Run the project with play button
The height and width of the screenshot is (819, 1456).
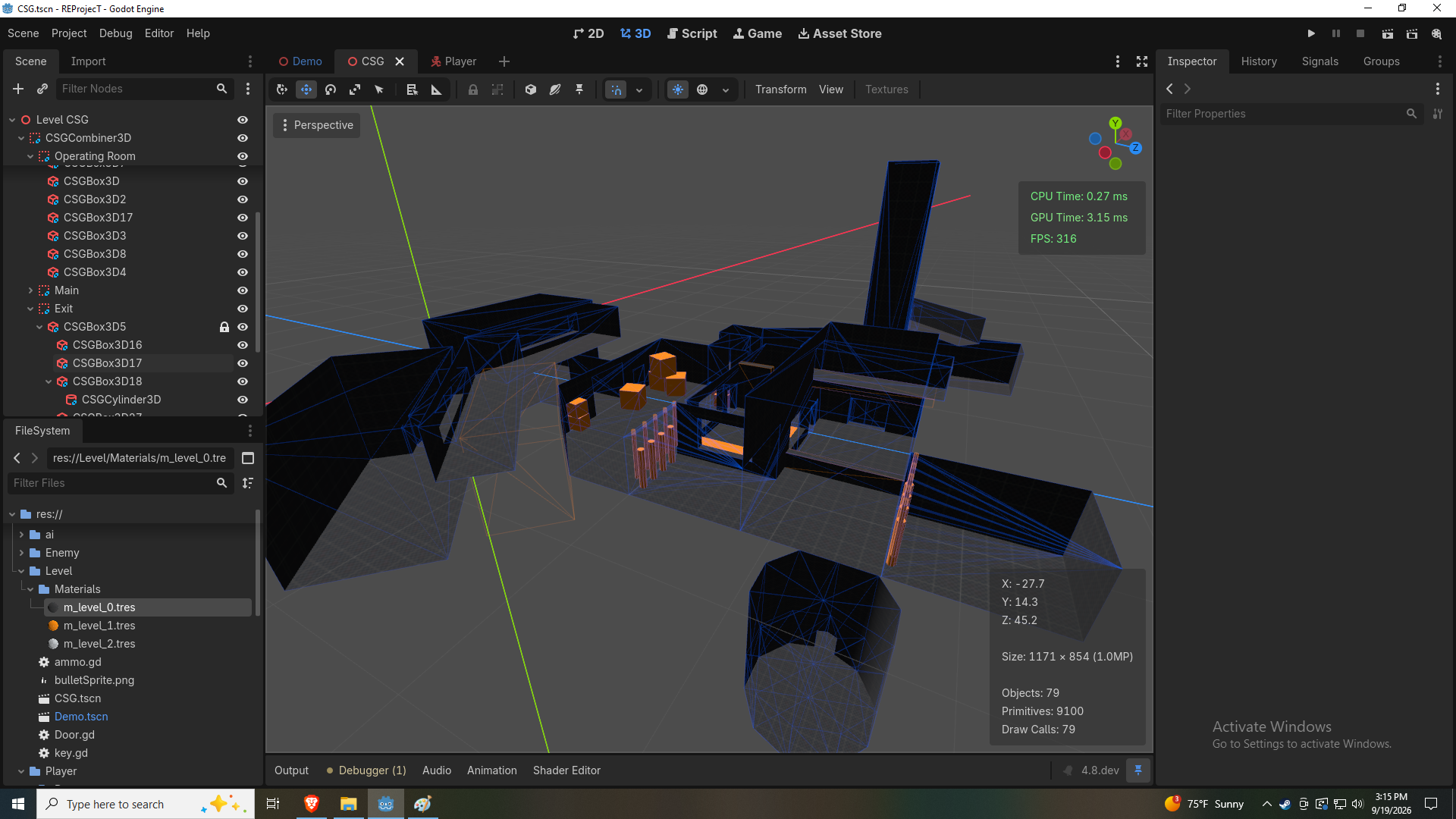pyautogui.click(x=1311, y=33)
